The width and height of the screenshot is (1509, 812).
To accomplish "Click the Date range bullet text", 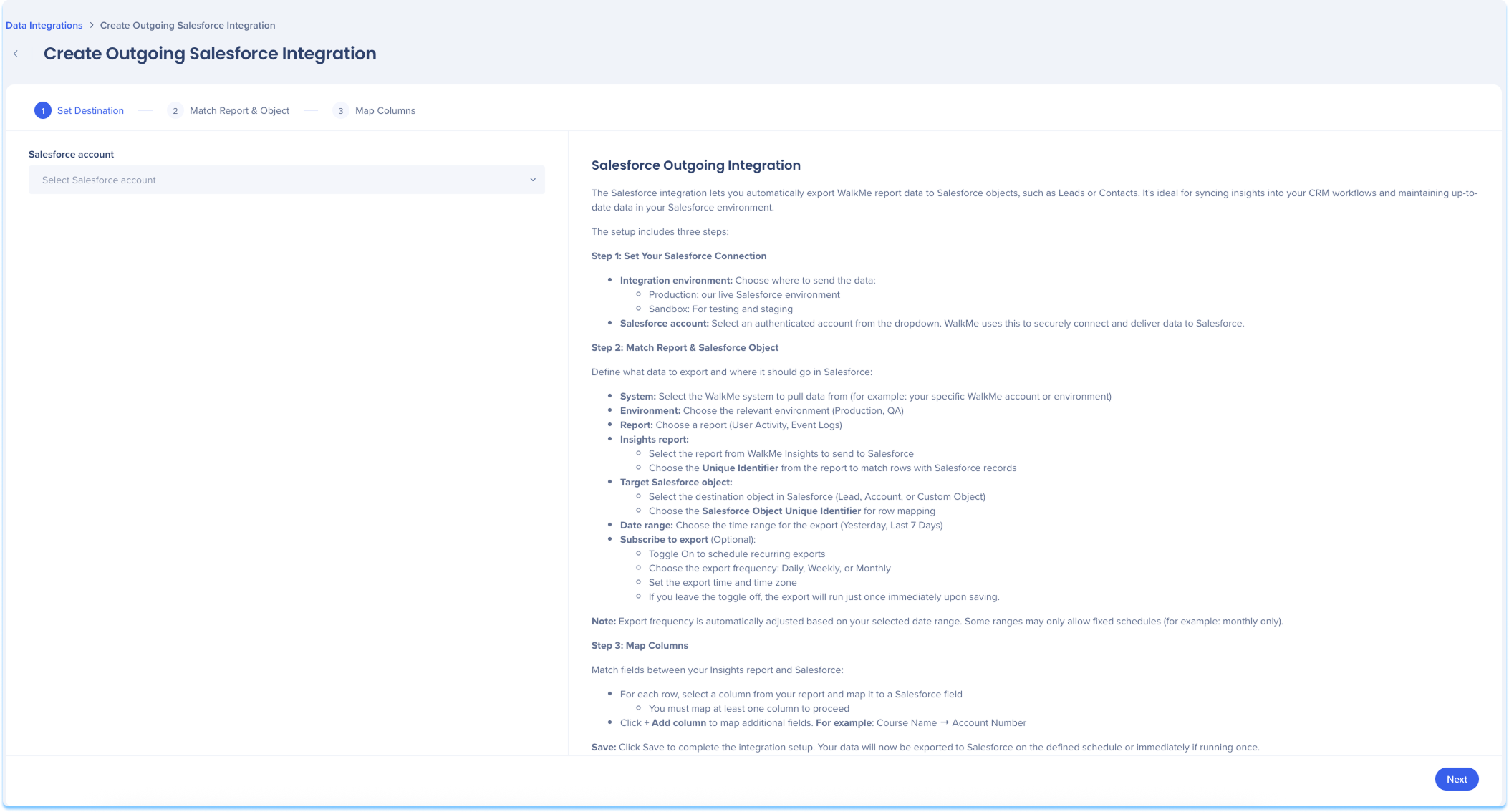I will (x=781, y=525).
